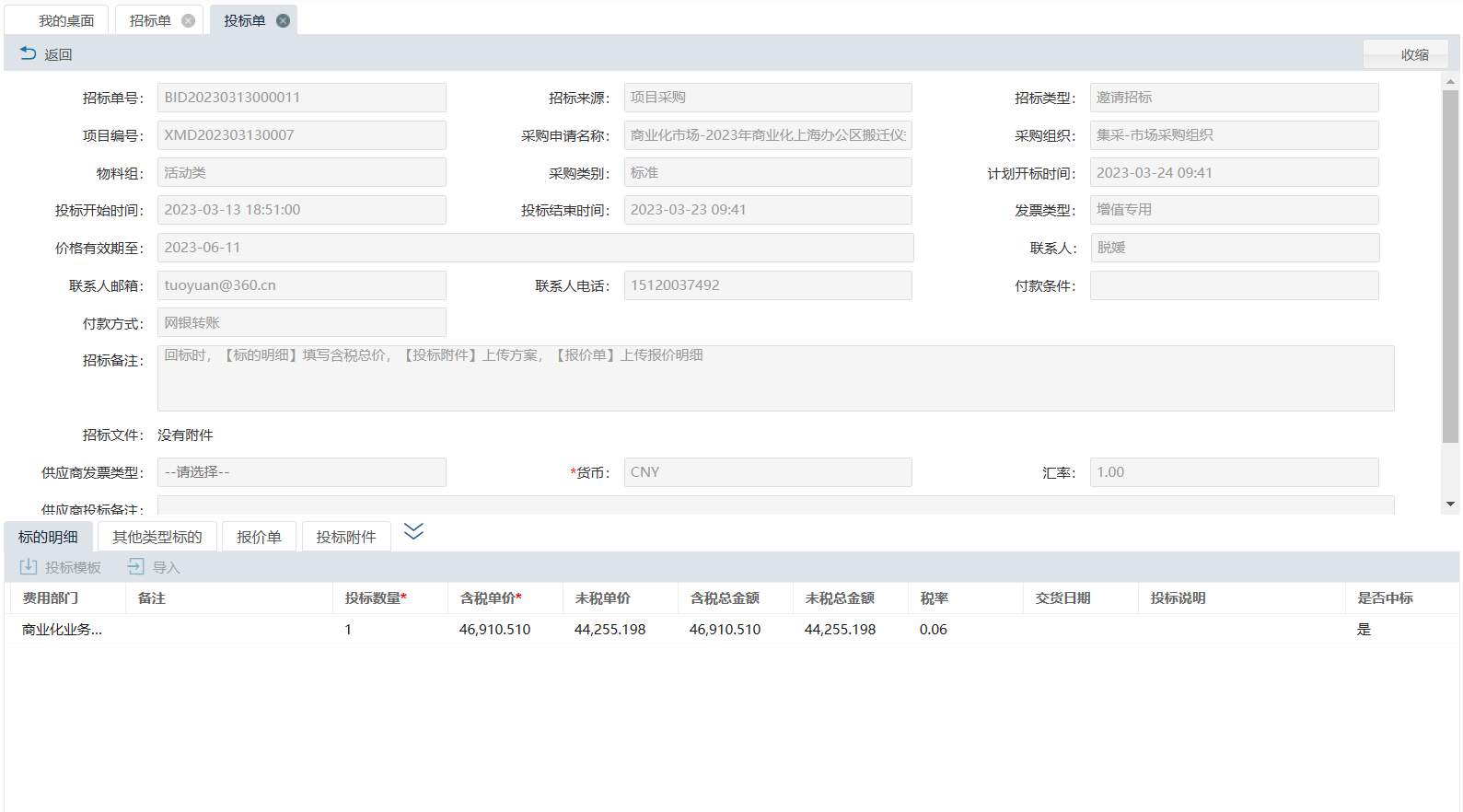The image size is (1463, 812).
Task: Open the 货币 CNY dropdown
Action: click(767, 472)
